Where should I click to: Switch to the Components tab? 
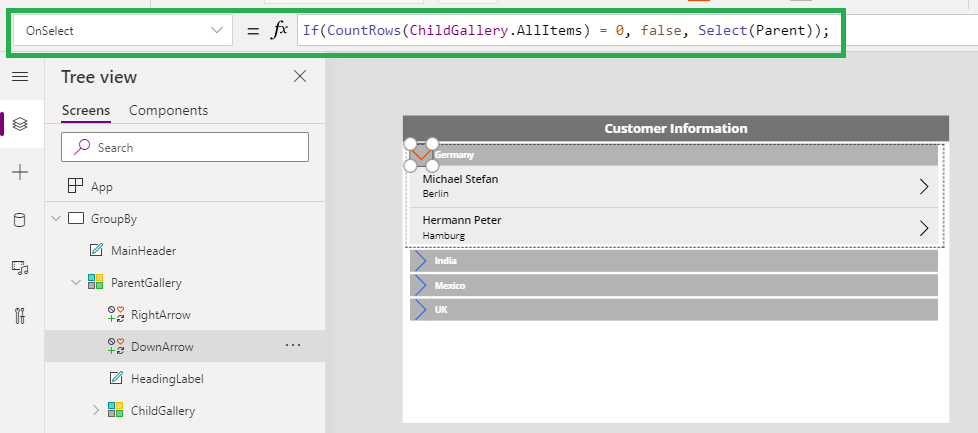tap(168, 110)
